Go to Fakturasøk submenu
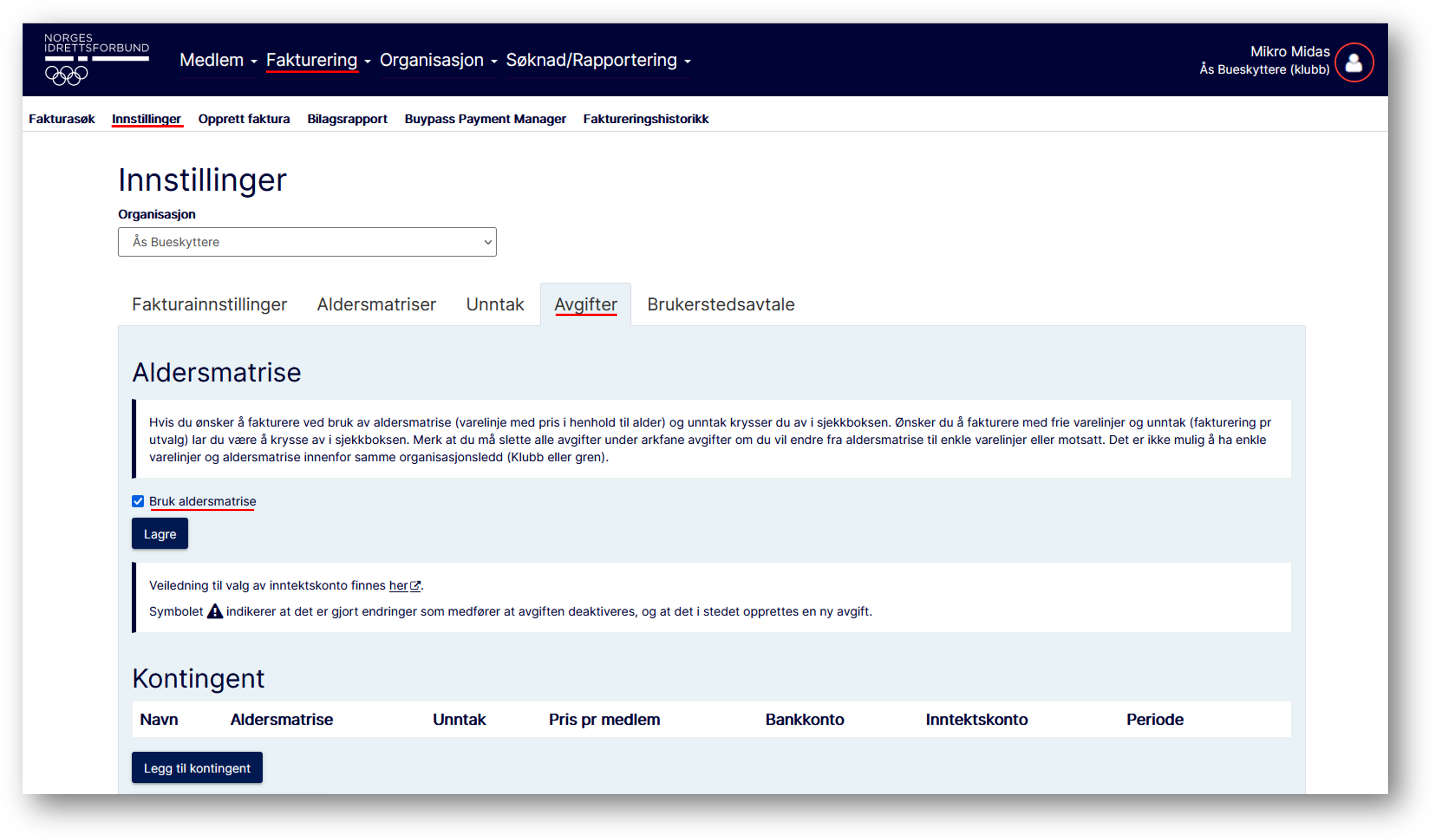 pyautogui.click(x=62, y=119)
